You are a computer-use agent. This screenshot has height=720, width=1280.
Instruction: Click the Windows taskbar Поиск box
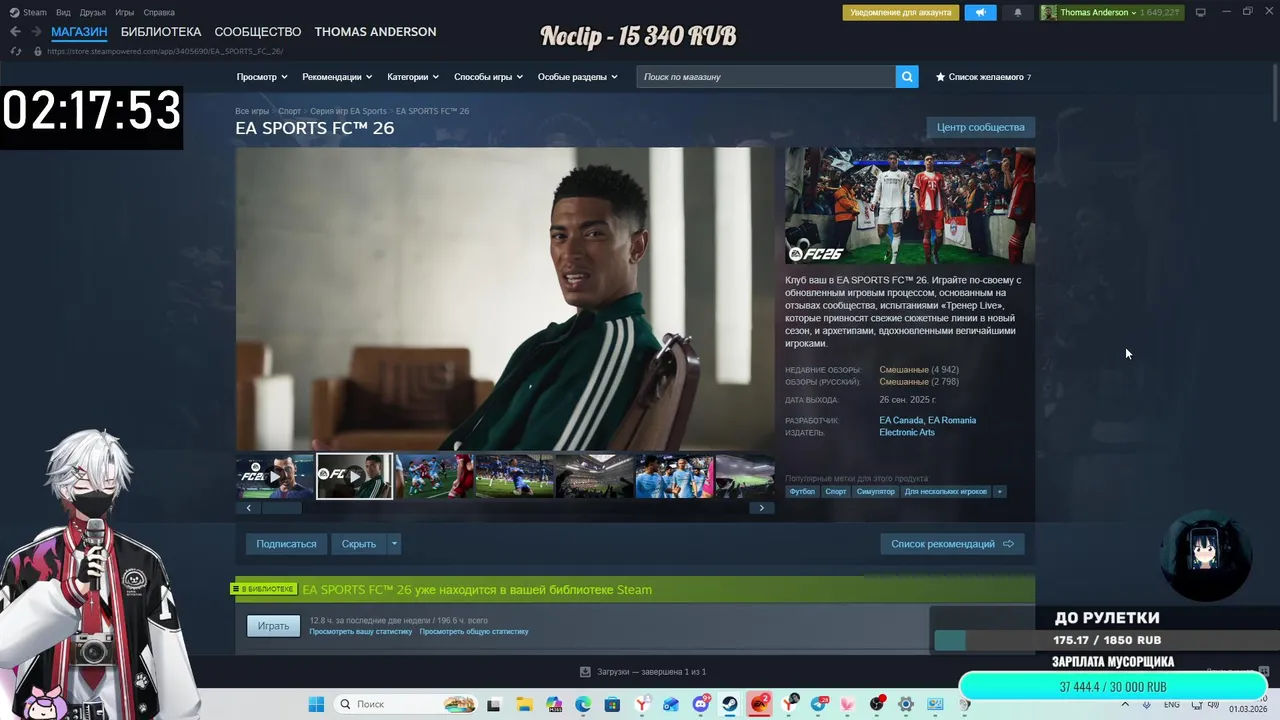[405, 704]
